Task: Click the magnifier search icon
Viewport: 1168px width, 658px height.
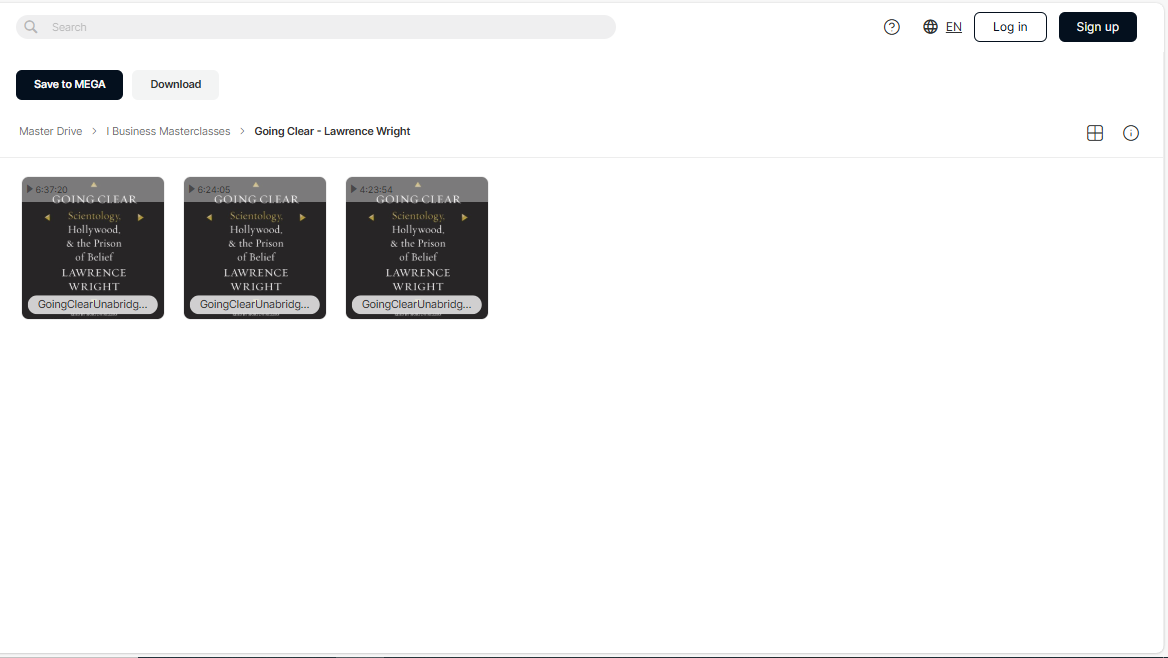Action: point(31,27)
